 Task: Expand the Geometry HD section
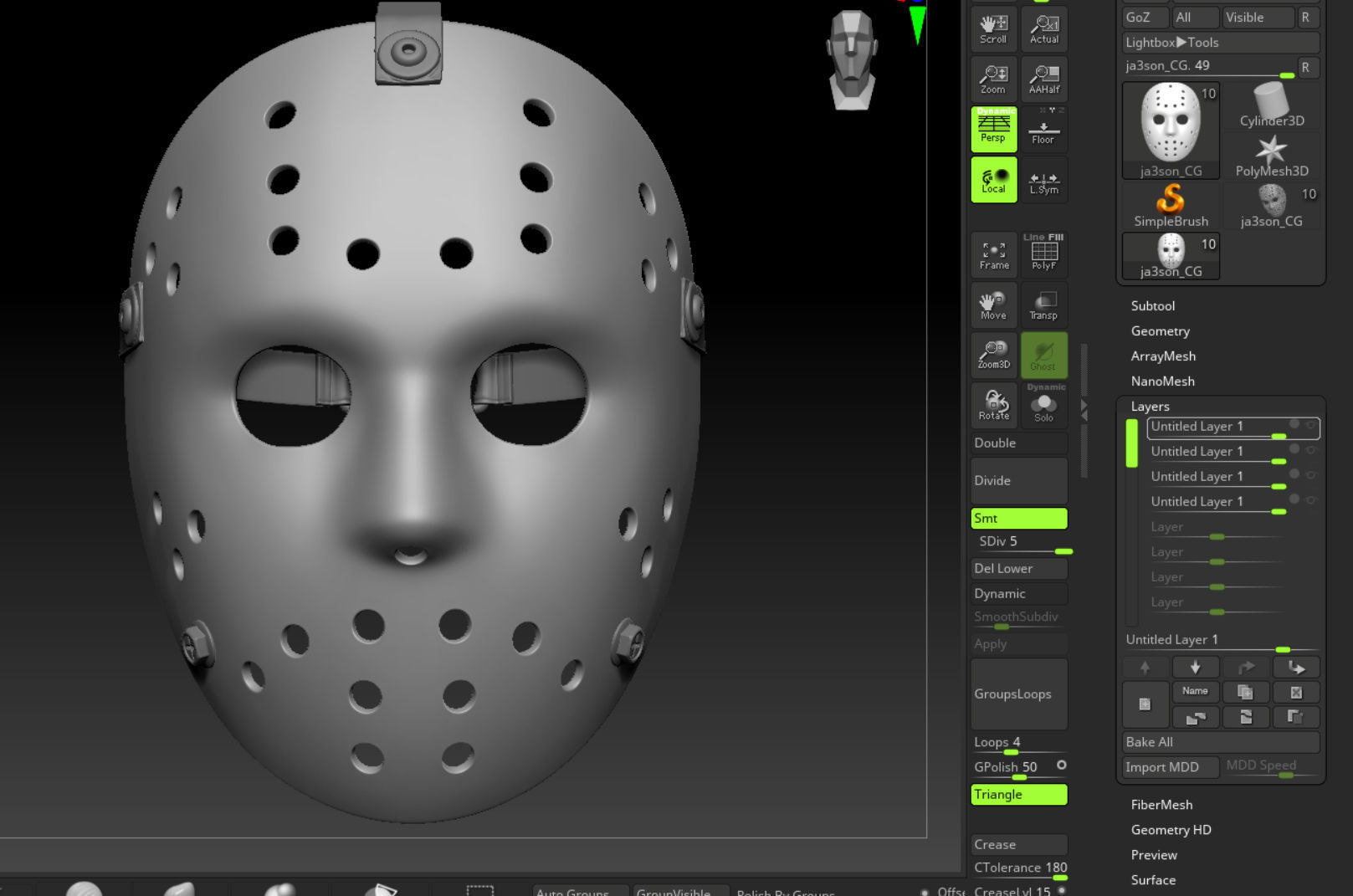tap(1171, 830)
